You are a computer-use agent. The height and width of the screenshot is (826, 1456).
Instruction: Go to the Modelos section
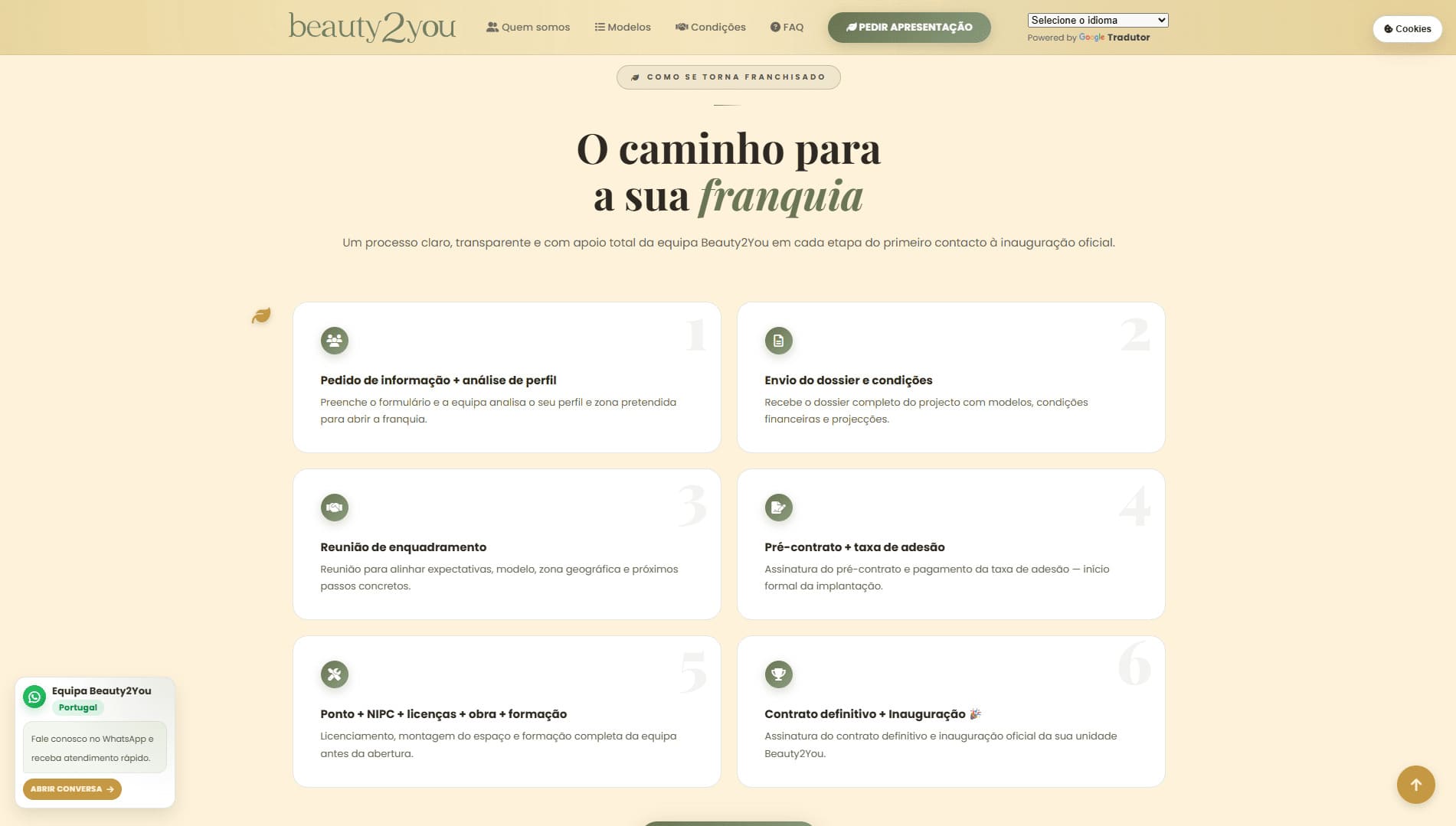point(623,28)
